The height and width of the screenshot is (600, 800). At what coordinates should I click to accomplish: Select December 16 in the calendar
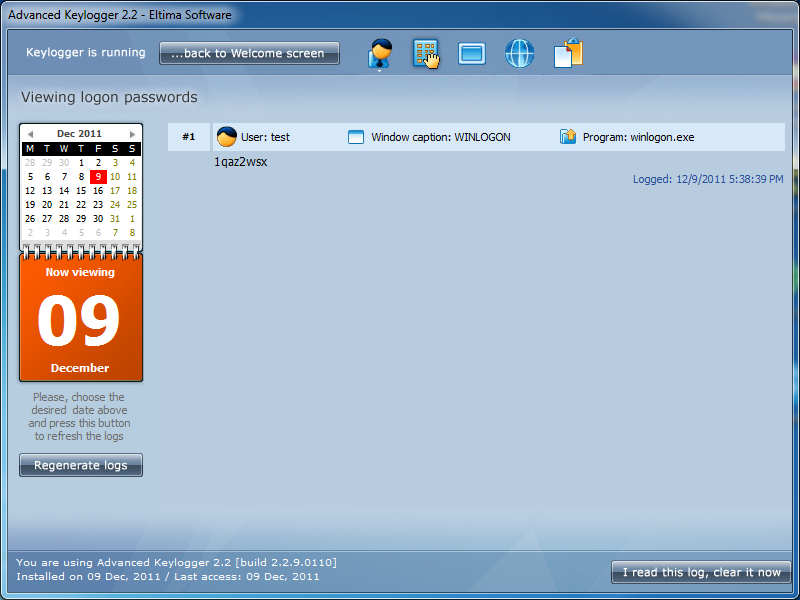tap(98, 191)
